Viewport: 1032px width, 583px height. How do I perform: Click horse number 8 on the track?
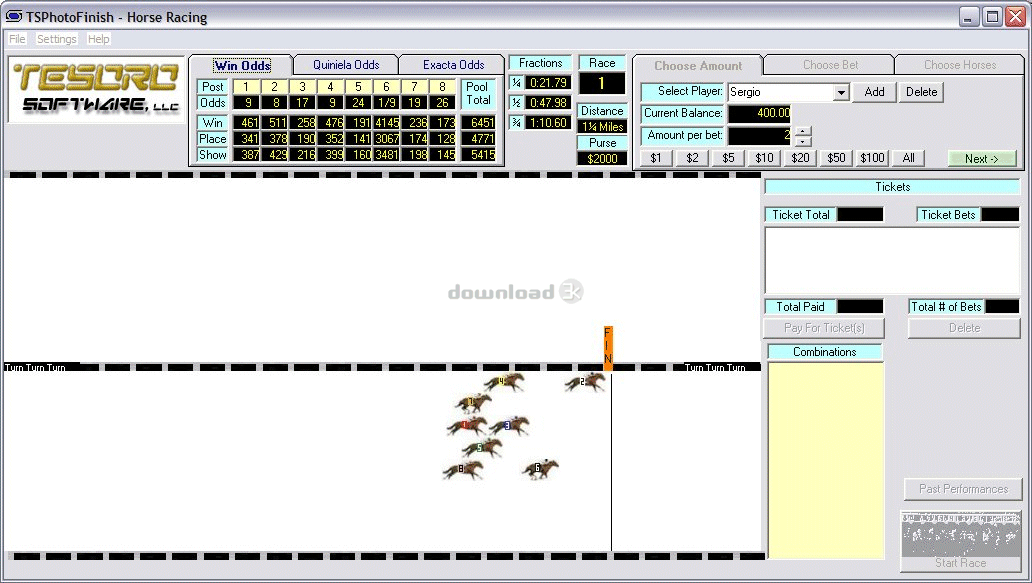pyautogui.click(x=463, y=470)
